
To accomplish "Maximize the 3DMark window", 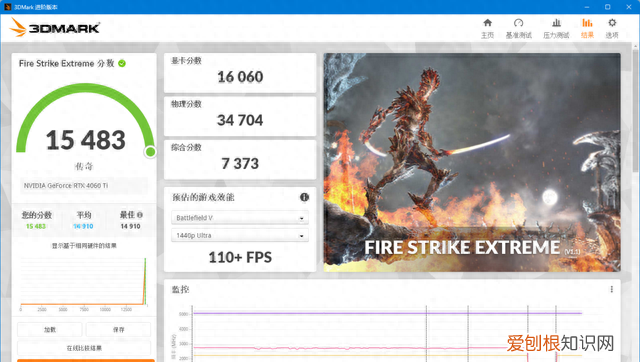I will tap(607, 7).
